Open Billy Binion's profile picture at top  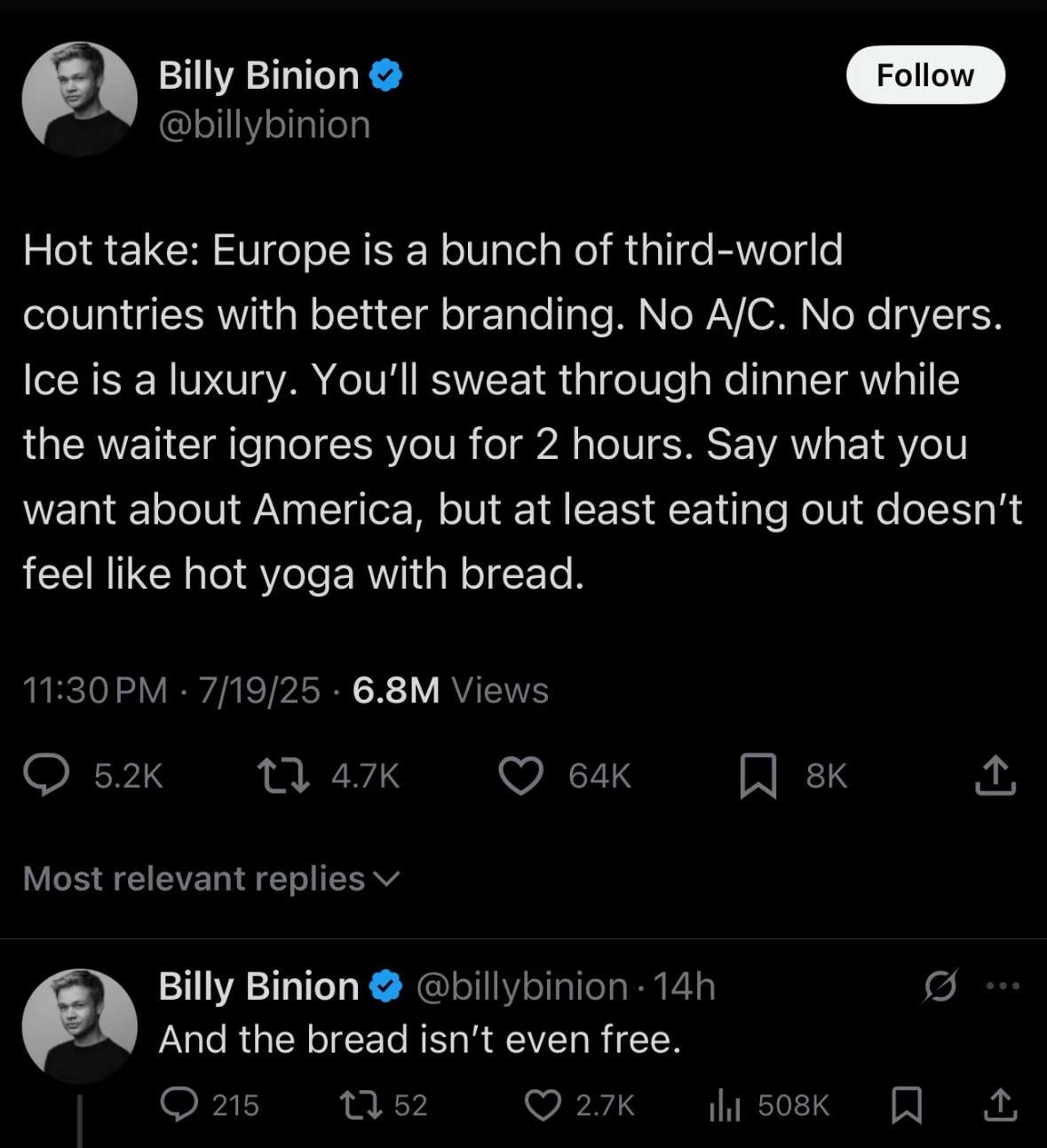coord(80,99)
